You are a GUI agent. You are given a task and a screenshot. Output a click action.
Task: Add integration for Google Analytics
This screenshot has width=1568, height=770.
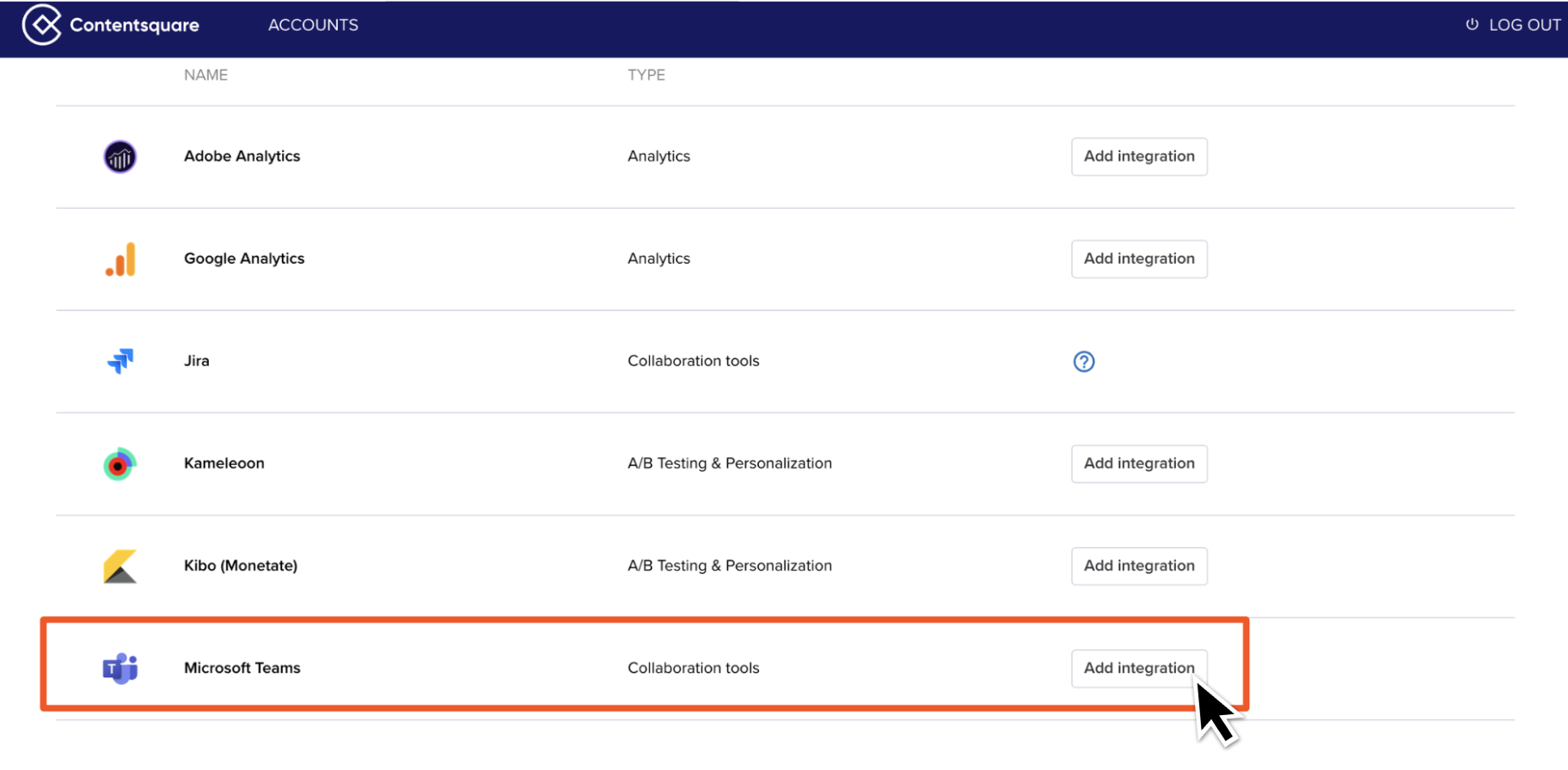pyautogui.click(x=1139, y=259)
